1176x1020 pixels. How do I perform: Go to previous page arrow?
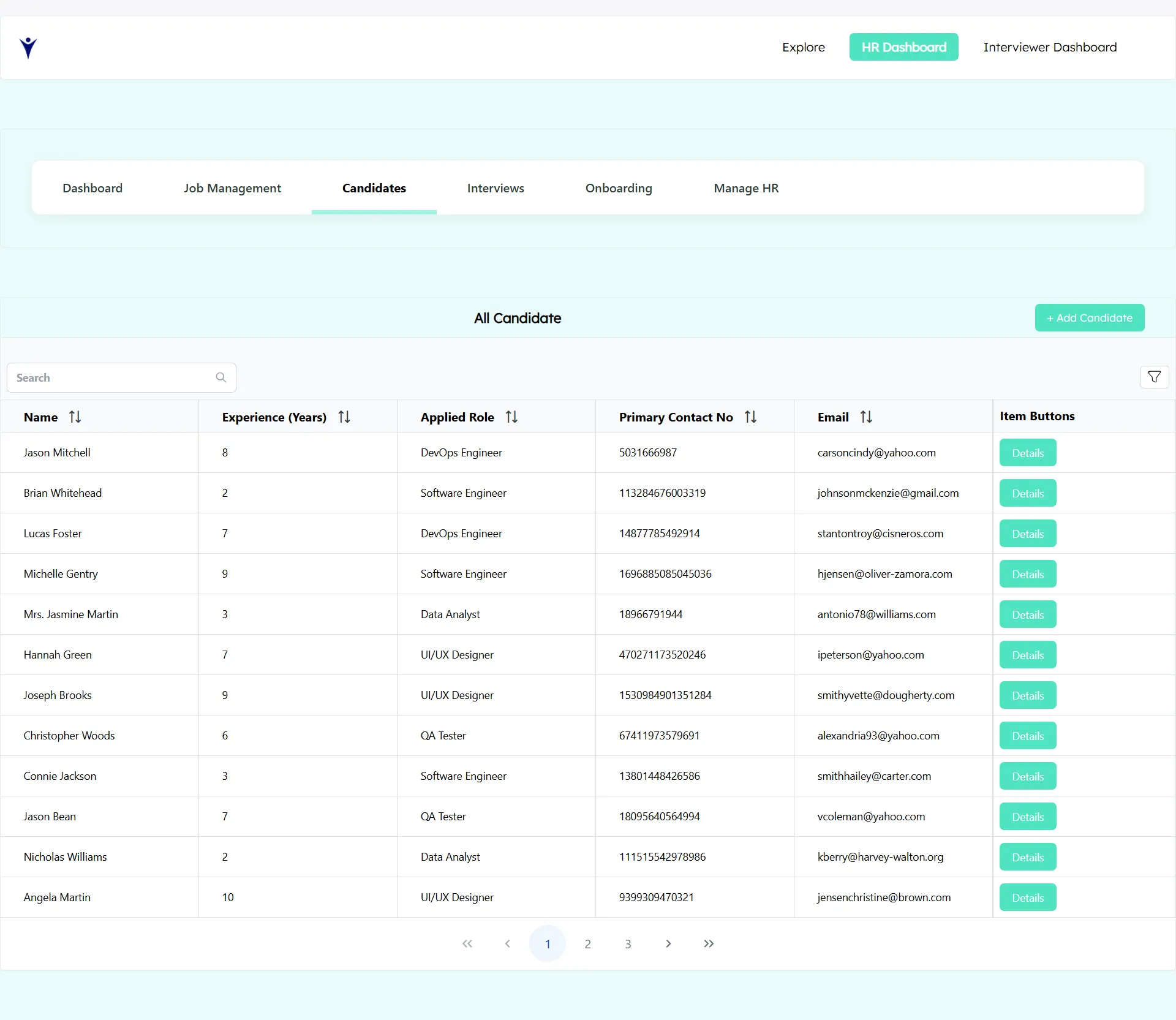pyautogui.click(x=507, y=943)
